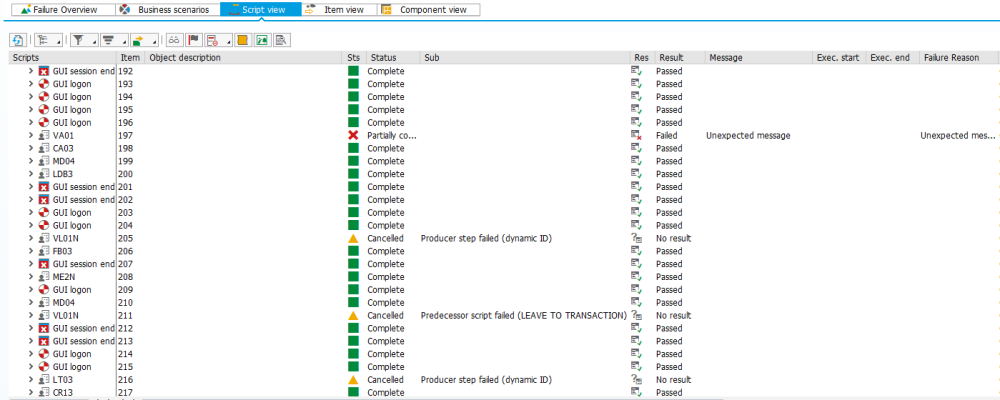Click the GUI logon icon for item 209

[x=44, y=290]
